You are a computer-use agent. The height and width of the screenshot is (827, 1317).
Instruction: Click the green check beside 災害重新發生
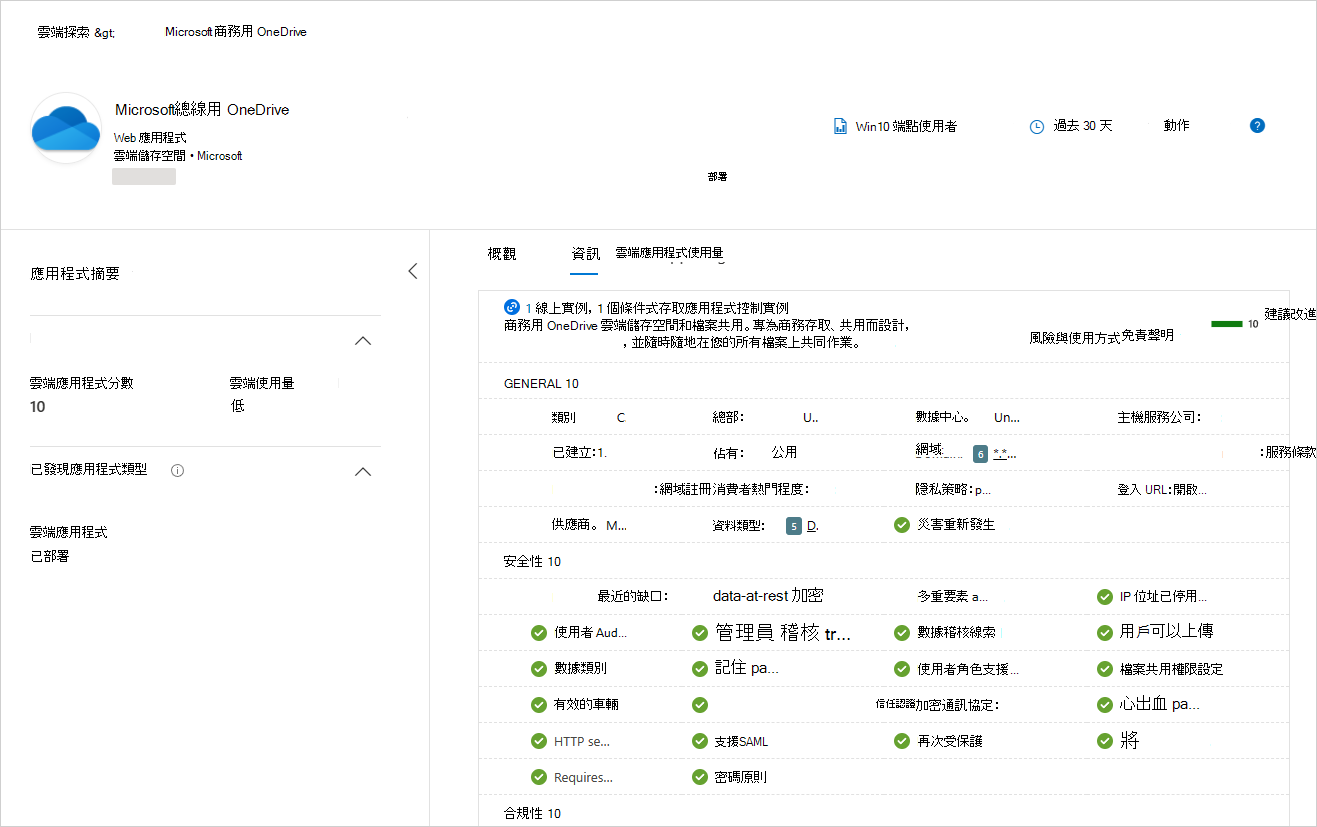[x=902, y=524]
